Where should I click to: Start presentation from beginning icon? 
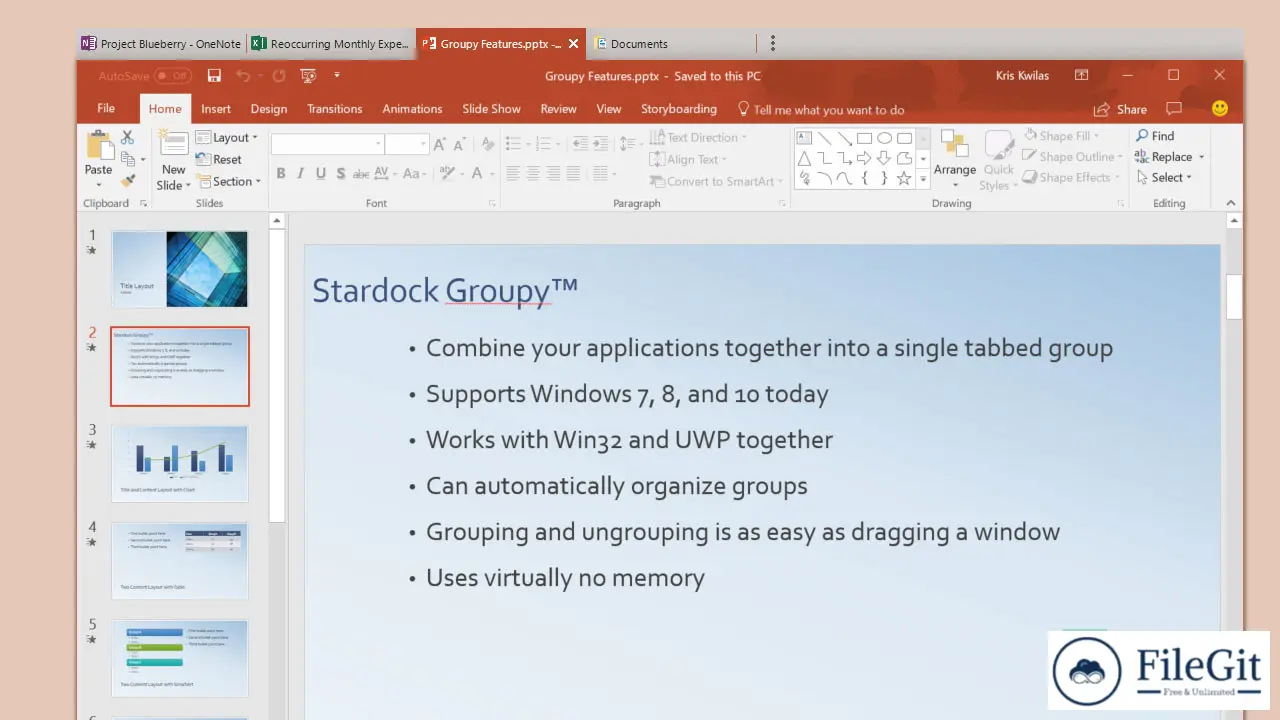[308, 76]
